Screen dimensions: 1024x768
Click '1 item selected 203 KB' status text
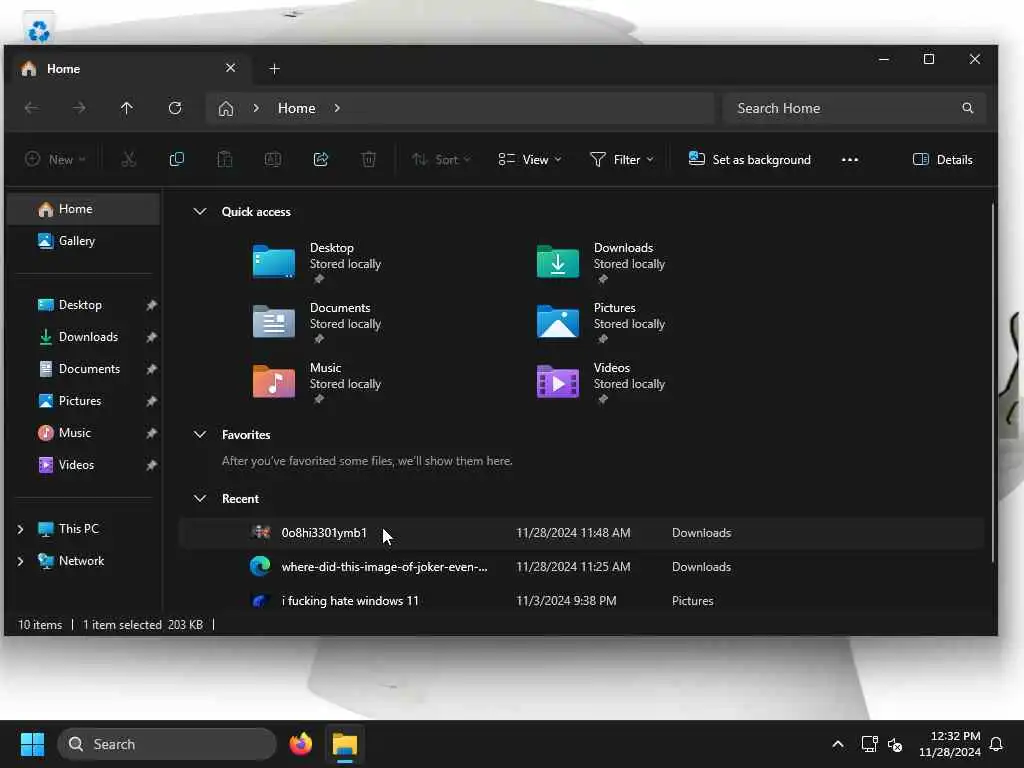(x=143, y=625)
